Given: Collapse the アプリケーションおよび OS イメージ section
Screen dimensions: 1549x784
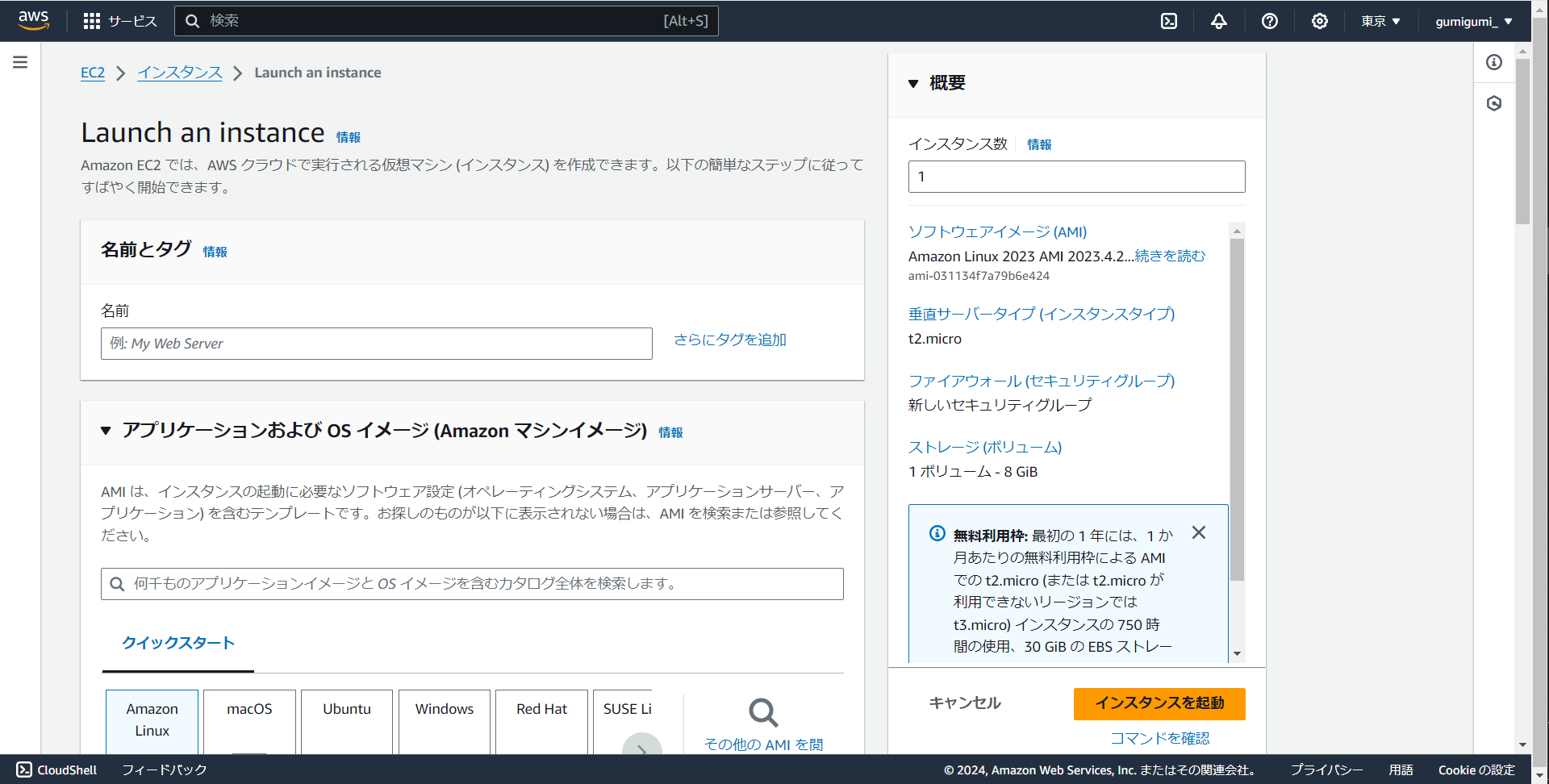Looking at the screenshot, I should point(106,431).
